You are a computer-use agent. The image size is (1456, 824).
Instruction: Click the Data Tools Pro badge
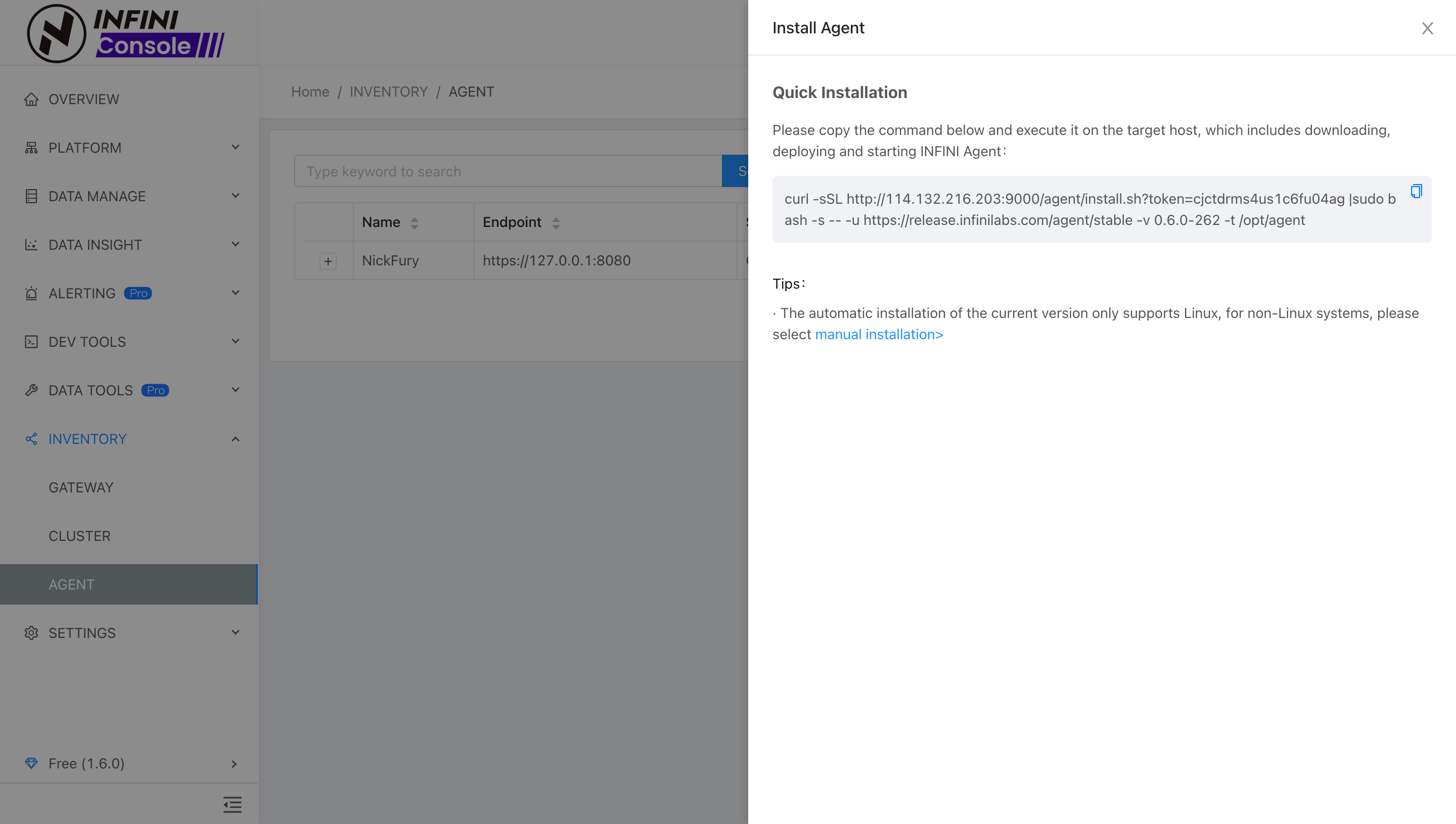[x=155, y=390]
